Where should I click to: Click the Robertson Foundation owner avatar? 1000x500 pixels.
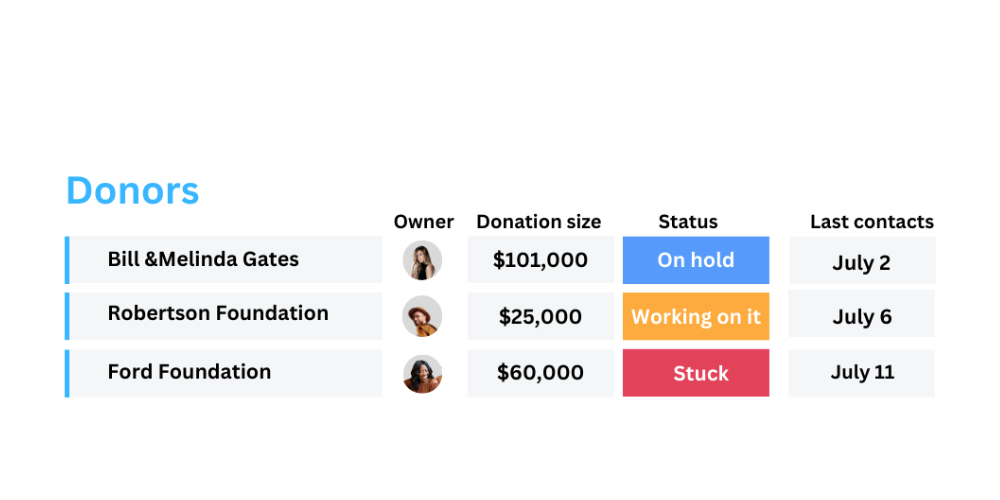[x=422, y=316]
